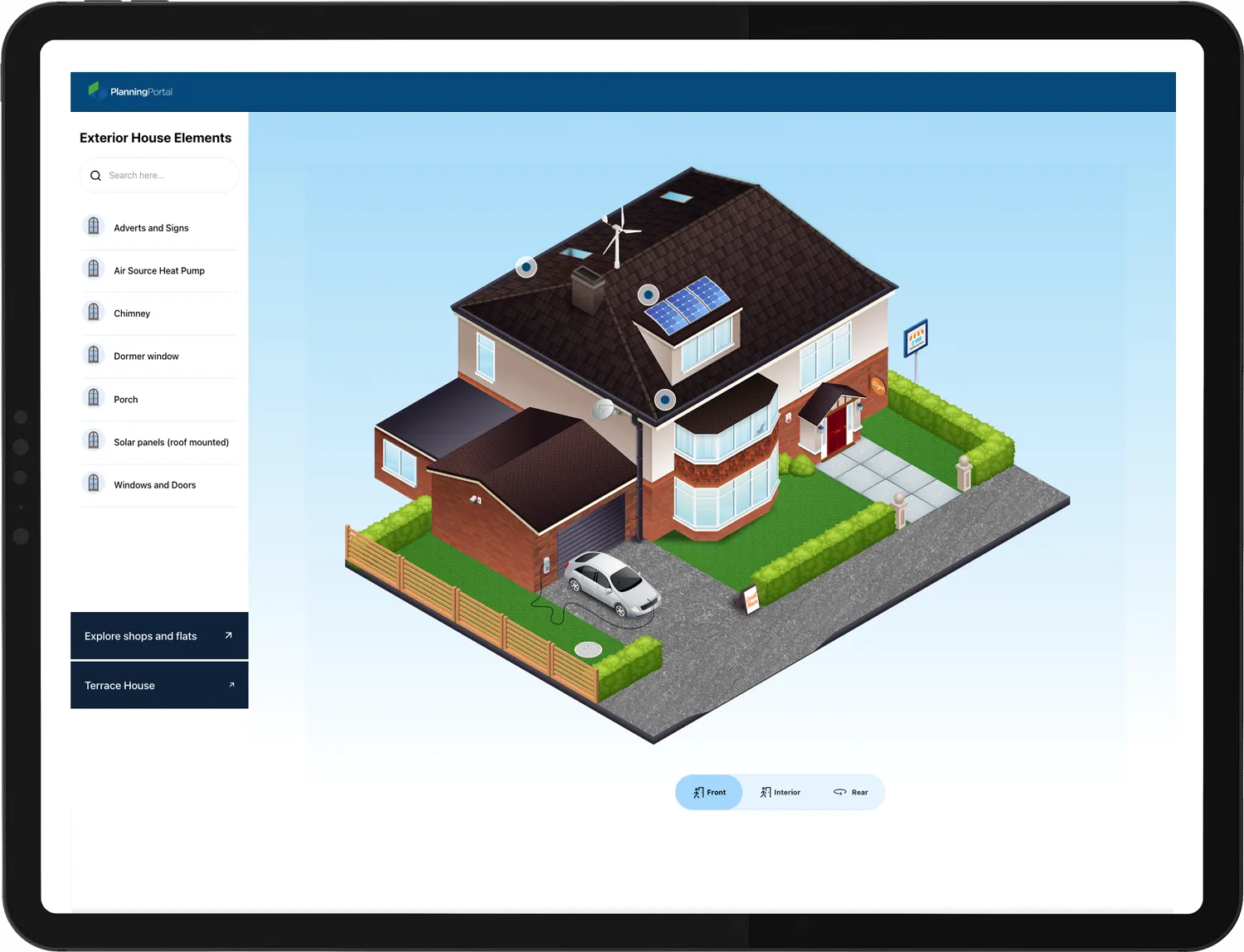The image size is (1244, 952).
Task: Open the hotspot on the solar panels
Action: (x=648, y=294)
